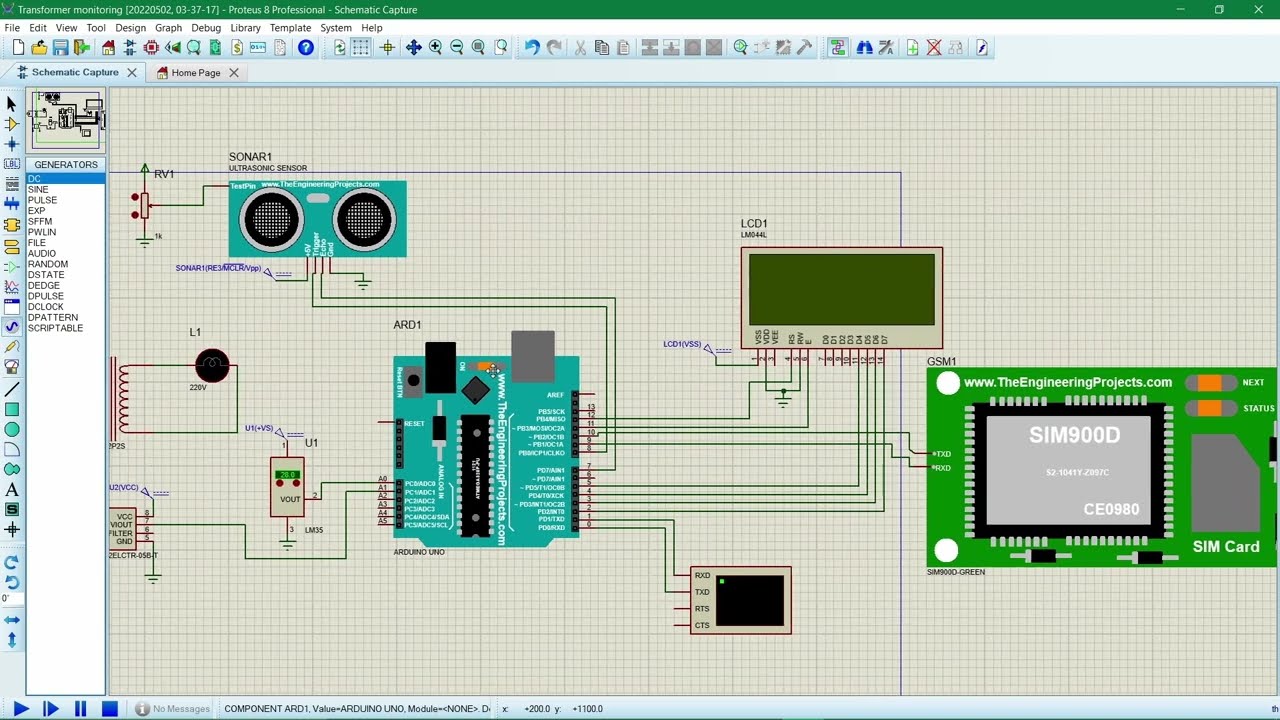Click the zoom to area icon
The width and height of the screenshot is (1280, 720).
pos(501,47)
